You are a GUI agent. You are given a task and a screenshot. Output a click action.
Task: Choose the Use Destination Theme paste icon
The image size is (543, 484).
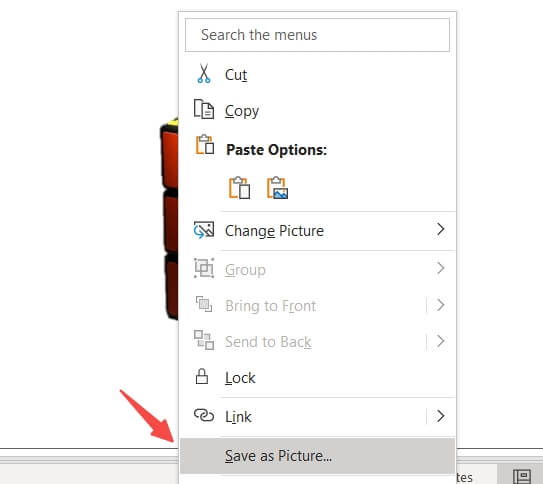coord(239,188)
